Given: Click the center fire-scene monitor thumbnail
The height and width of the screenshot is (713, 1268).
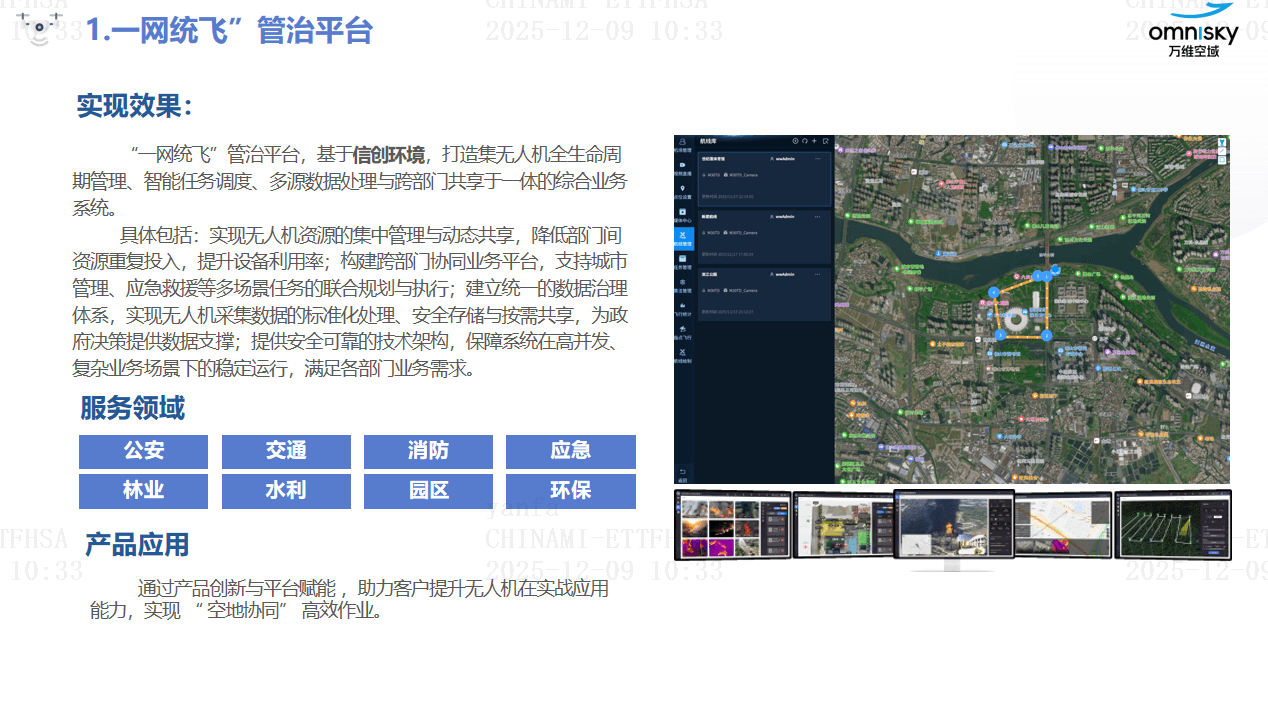Looking at the screenshot, I should coord(953,524).
